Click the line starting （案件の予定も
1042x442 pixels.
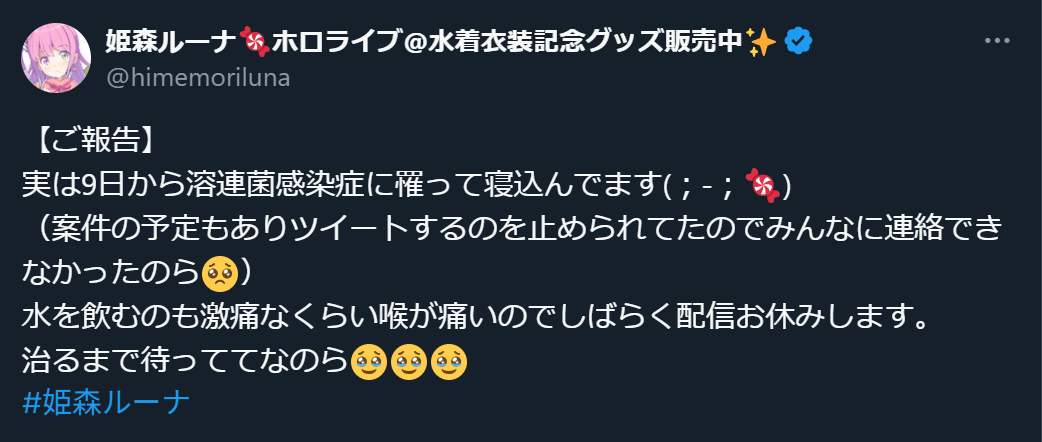click(x=513, y=229)
